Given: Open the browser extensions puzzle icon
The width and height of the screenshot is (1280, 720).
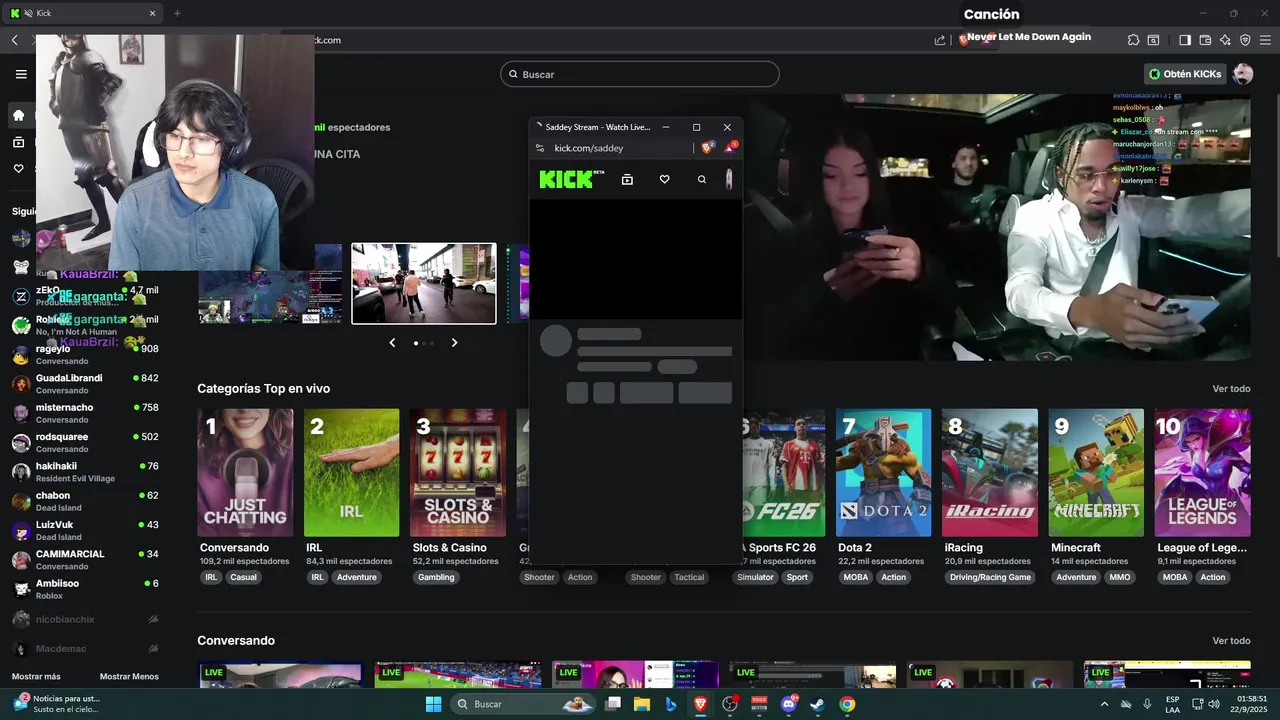Looking at the screenshot, I should point(1133,40).
